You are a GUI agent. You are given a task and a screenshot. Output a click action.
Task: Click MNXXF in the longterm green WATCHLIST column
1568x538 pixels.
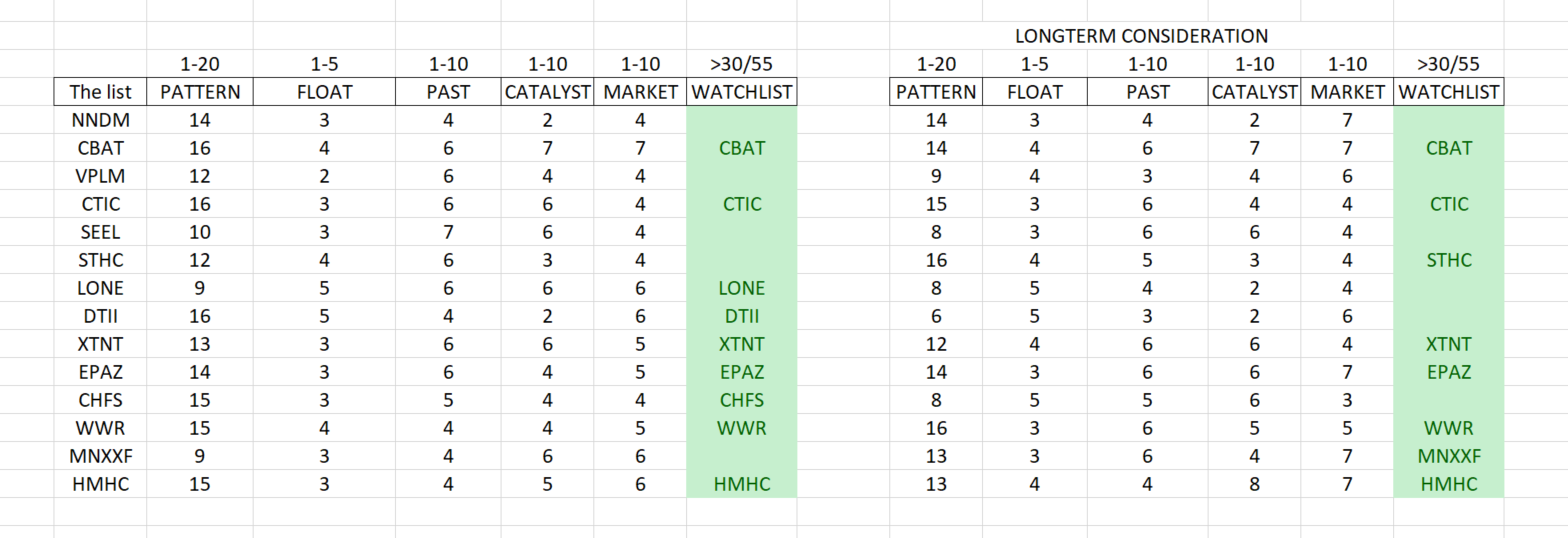tap(1448, 457)
